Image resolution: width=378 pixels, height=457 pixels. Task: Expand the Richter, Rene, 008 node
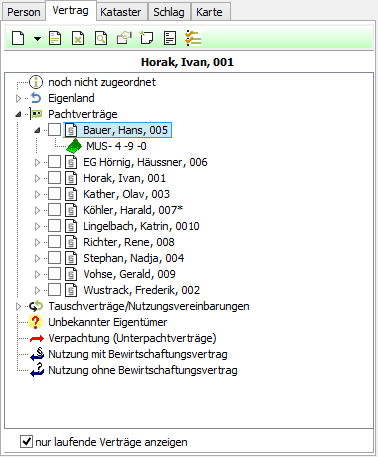[37, 242]
